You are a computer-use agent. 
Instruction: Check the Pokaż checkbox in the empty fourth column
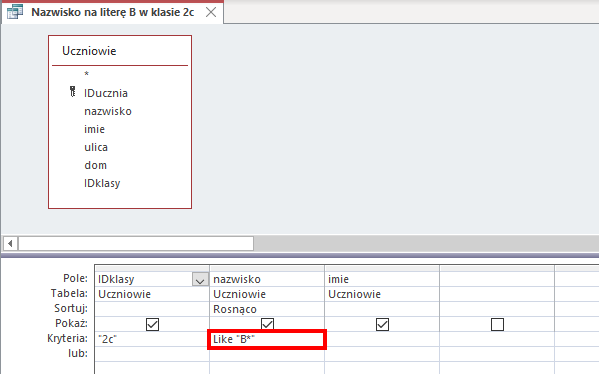coord(497,324)
